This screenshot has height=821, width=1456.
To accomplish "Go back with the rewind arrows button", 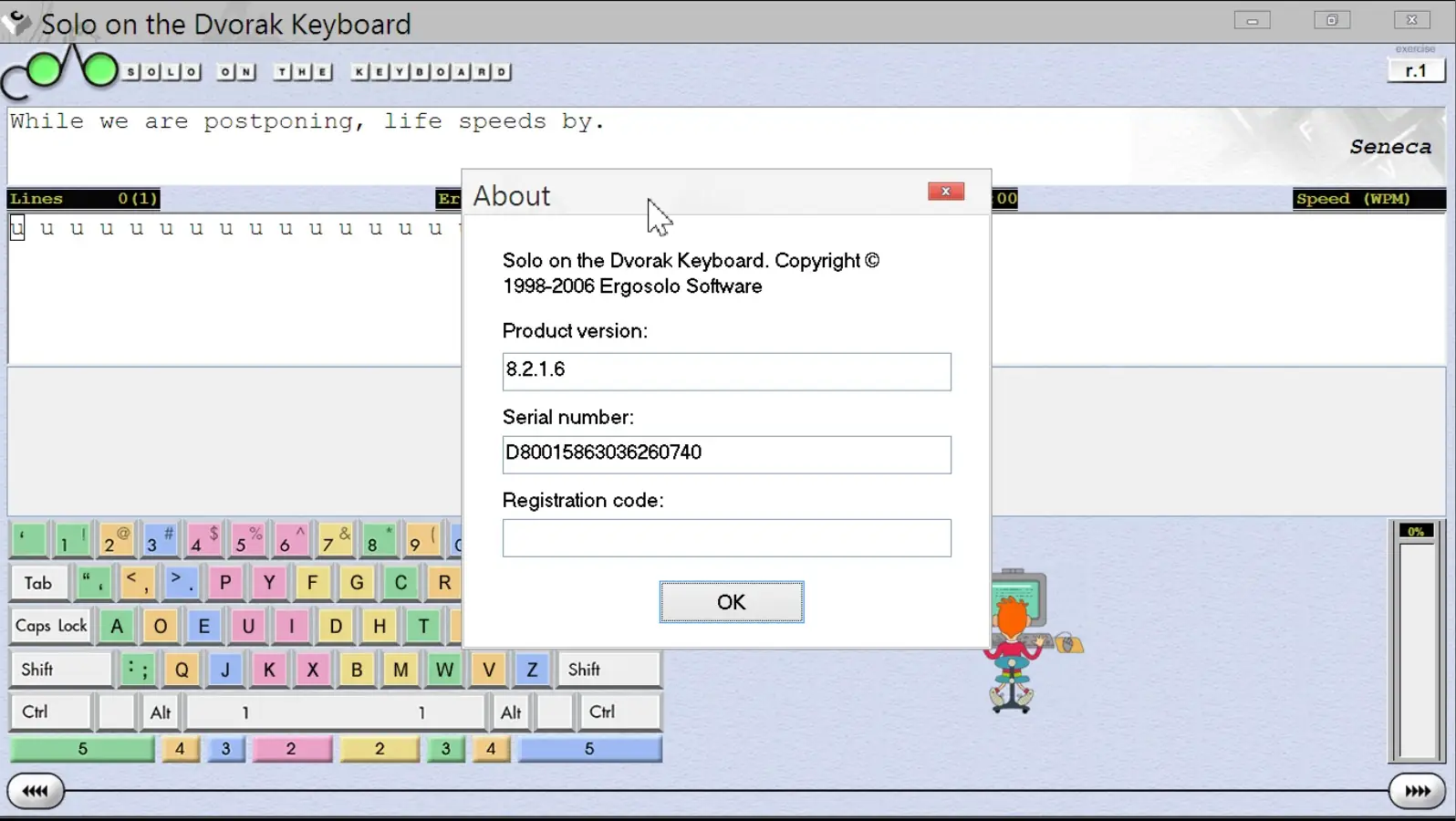I will pyautogui.click(x=36, y=791).
